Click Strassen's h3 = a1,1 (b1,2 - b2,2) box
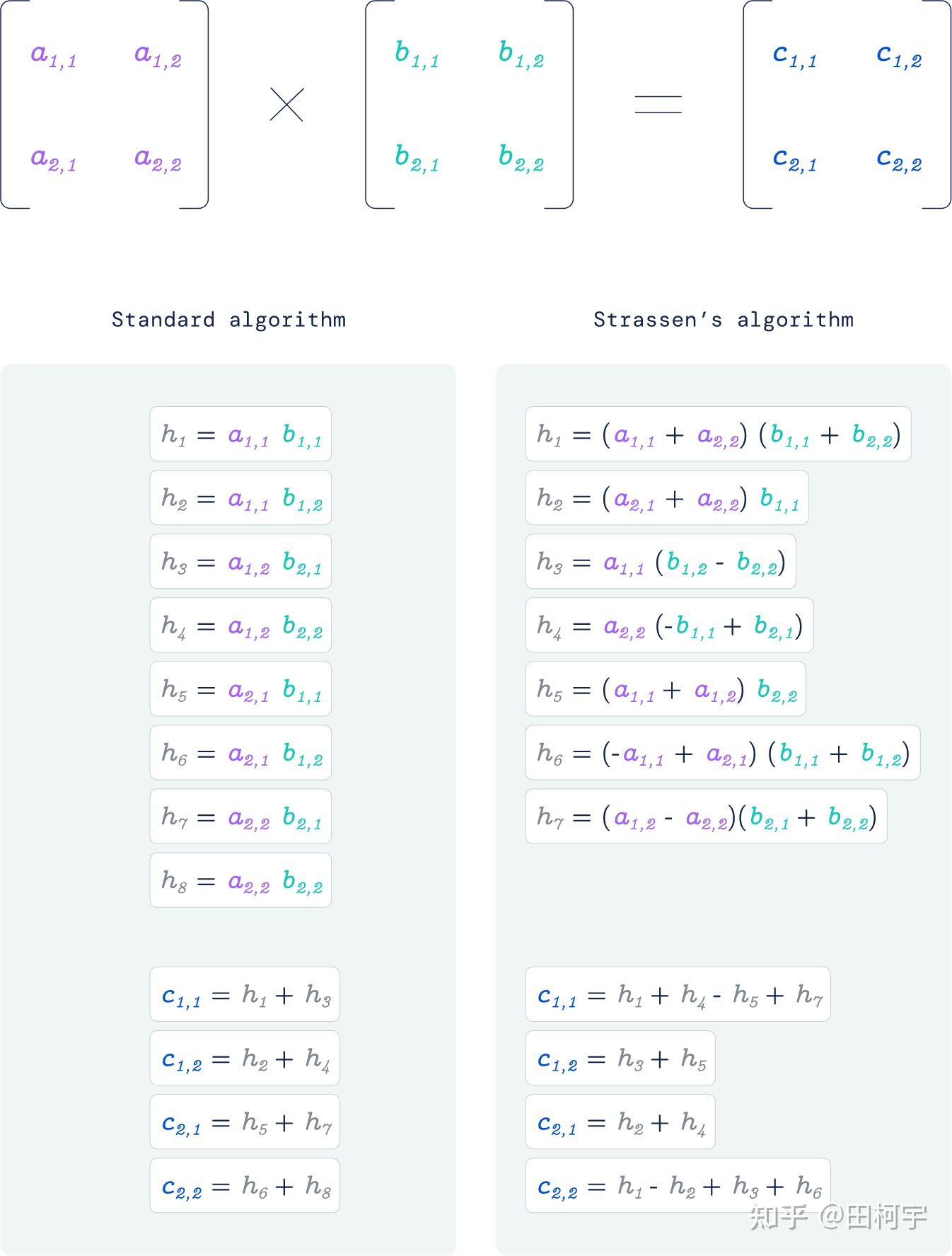952x1256 pixels. pyautogui.click(x=660, y=561)
